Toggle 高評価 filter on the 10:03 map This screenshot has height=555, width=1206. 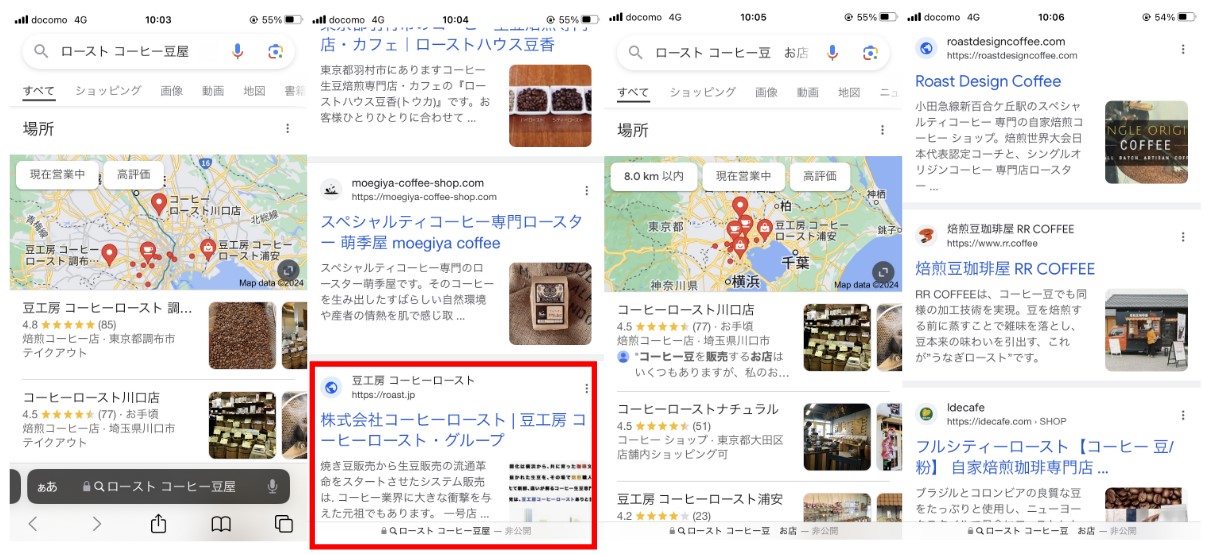pos(133,175)
